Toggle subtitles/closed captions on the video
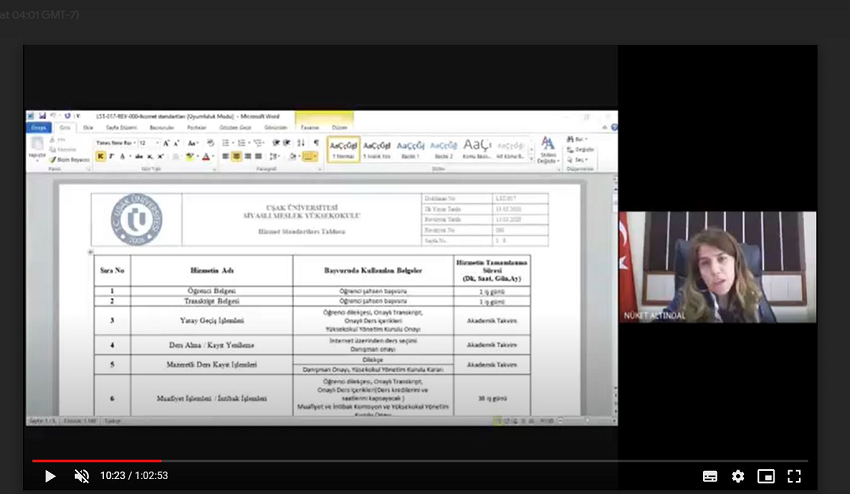Viewport: 850px width, 494px height. (x=710, y=476)
